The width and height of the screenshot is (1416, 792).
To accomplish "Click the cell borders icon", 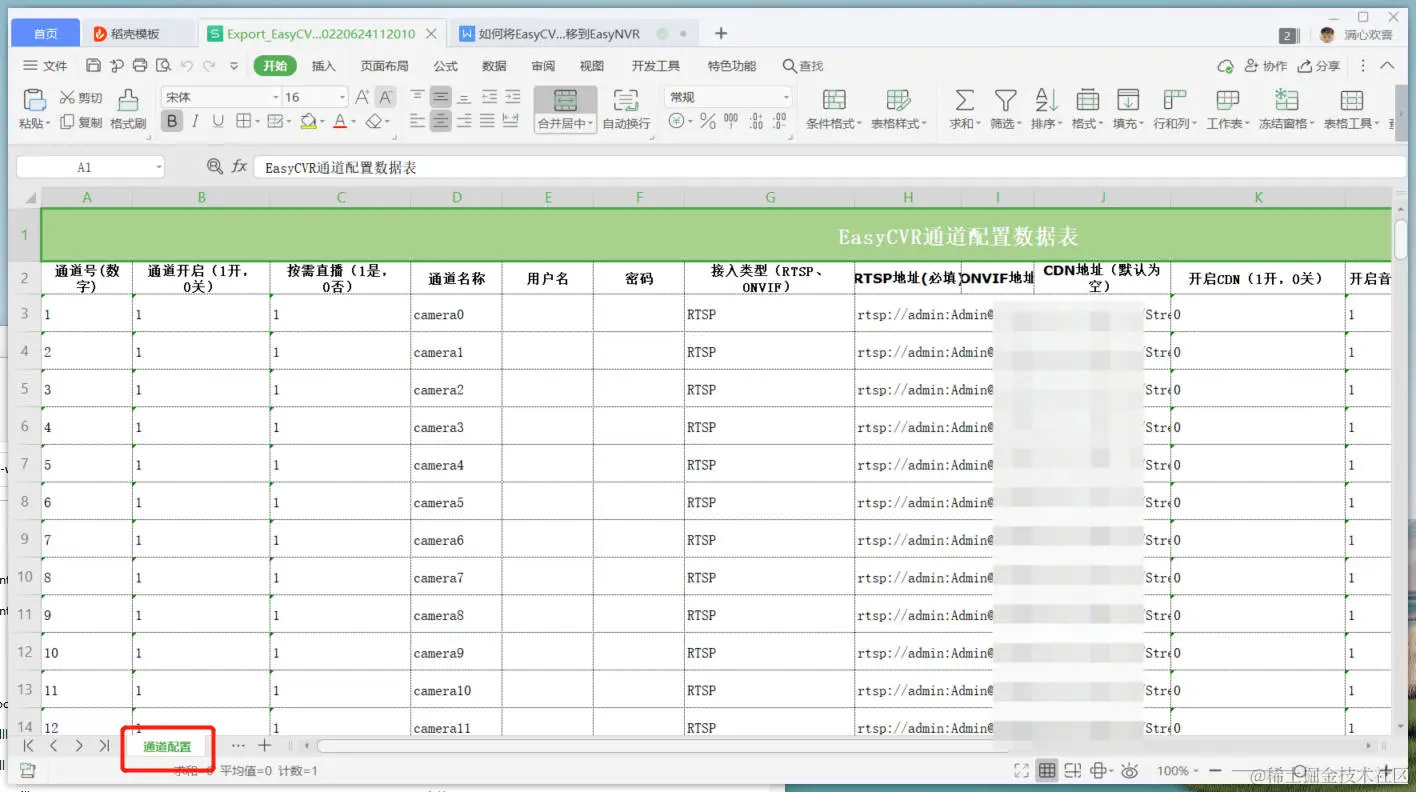I will coord(243,122).
